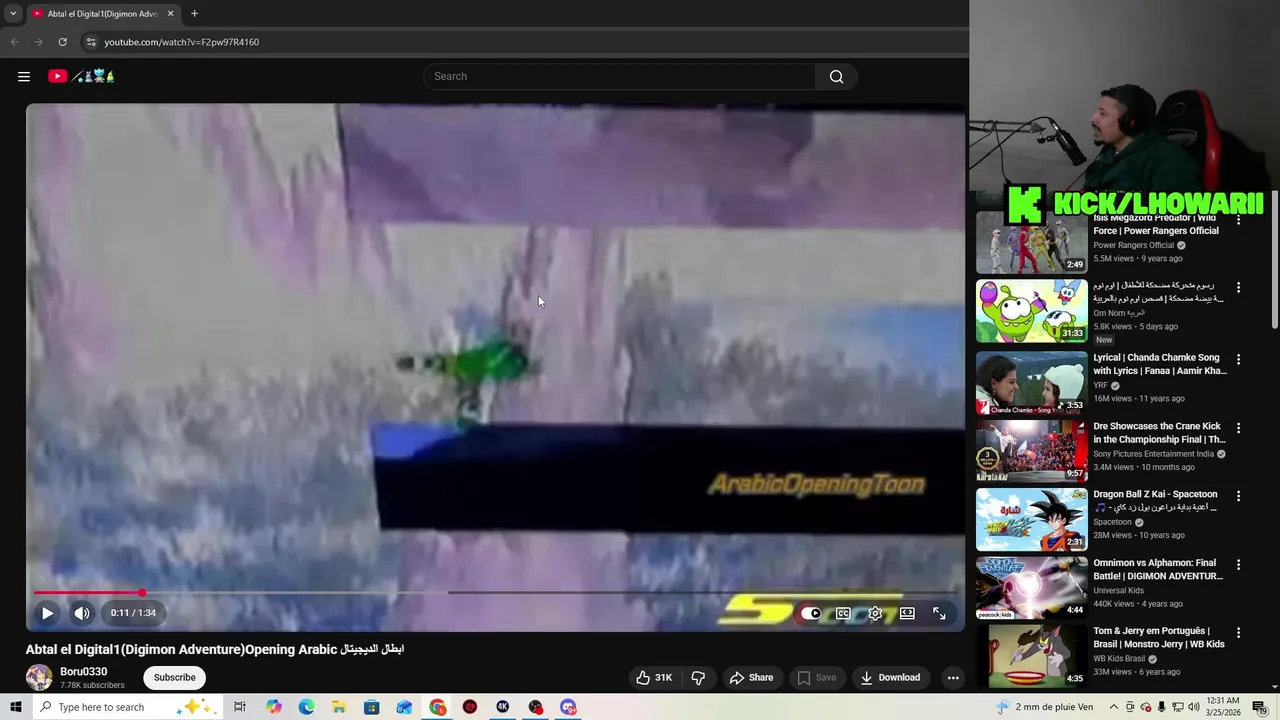
Task: Open more actions ellipsis below the video
Action: [x=953, y=677]
